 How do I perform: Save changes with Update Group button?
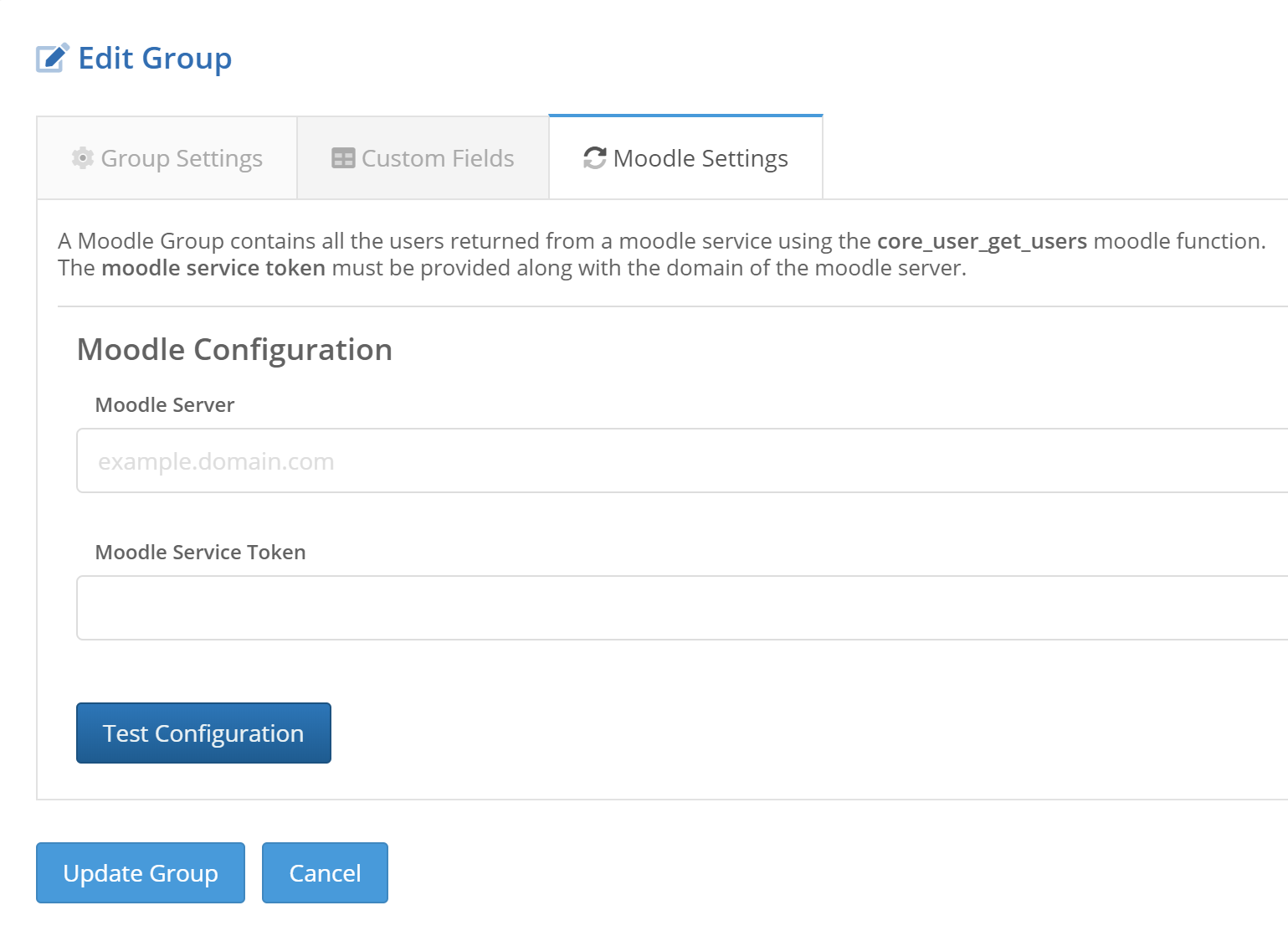pyautogui.click(x=141, y=873)
